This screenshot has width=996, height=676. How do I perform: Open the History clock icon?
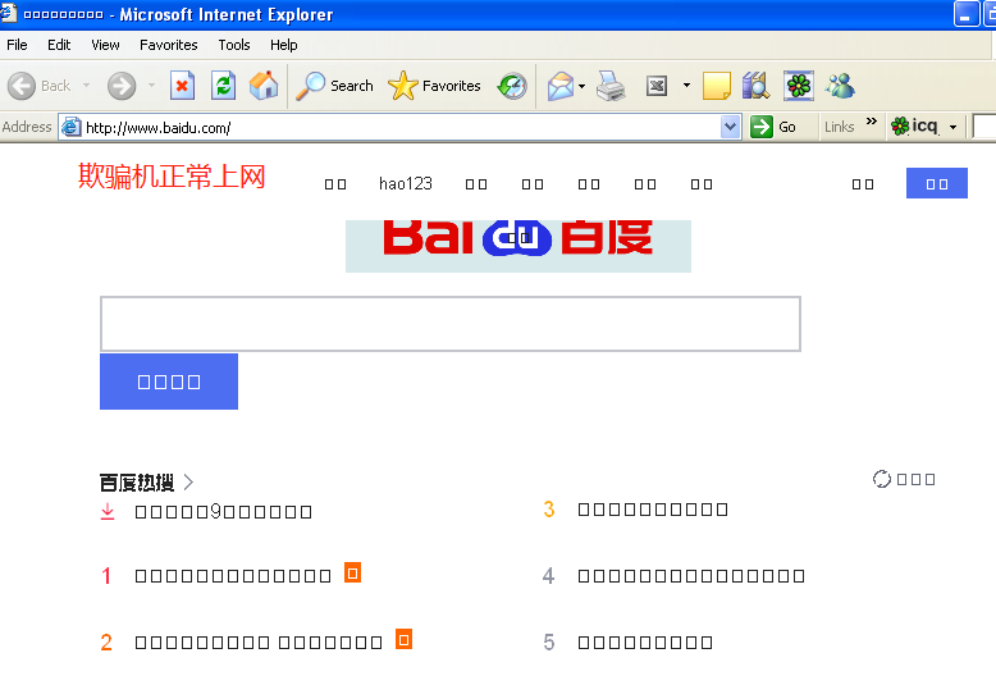(512, 86)
